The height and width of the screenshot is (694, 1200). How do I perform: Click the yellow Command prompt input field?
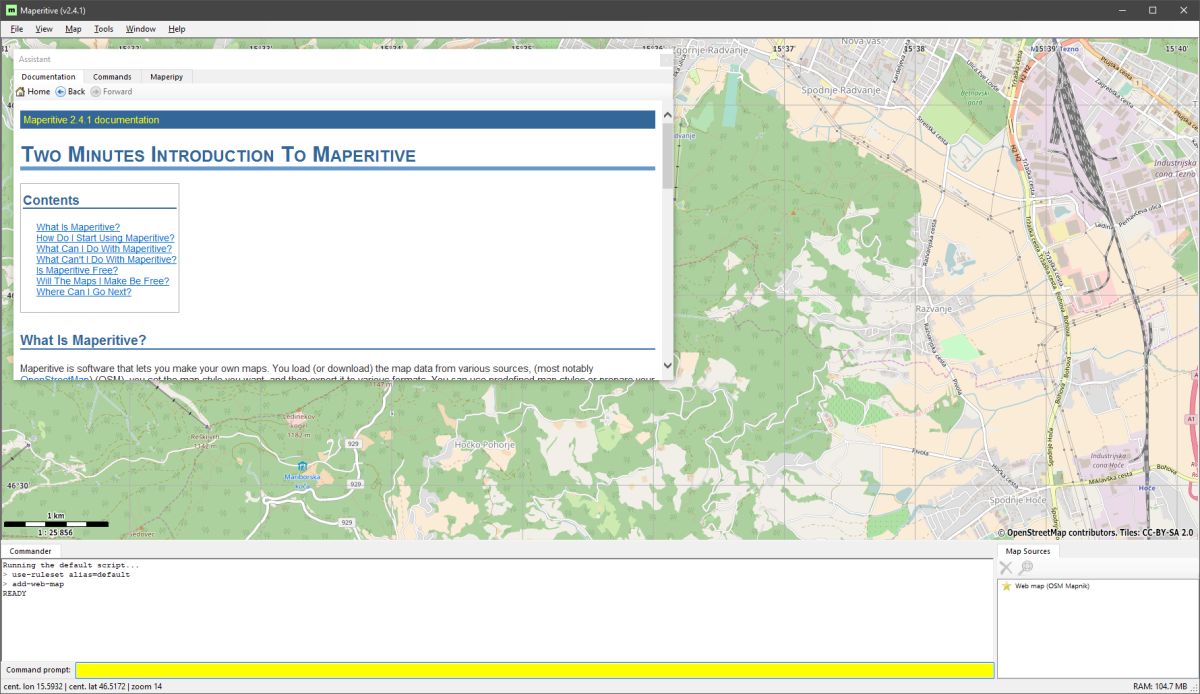[x=534, y=670]
